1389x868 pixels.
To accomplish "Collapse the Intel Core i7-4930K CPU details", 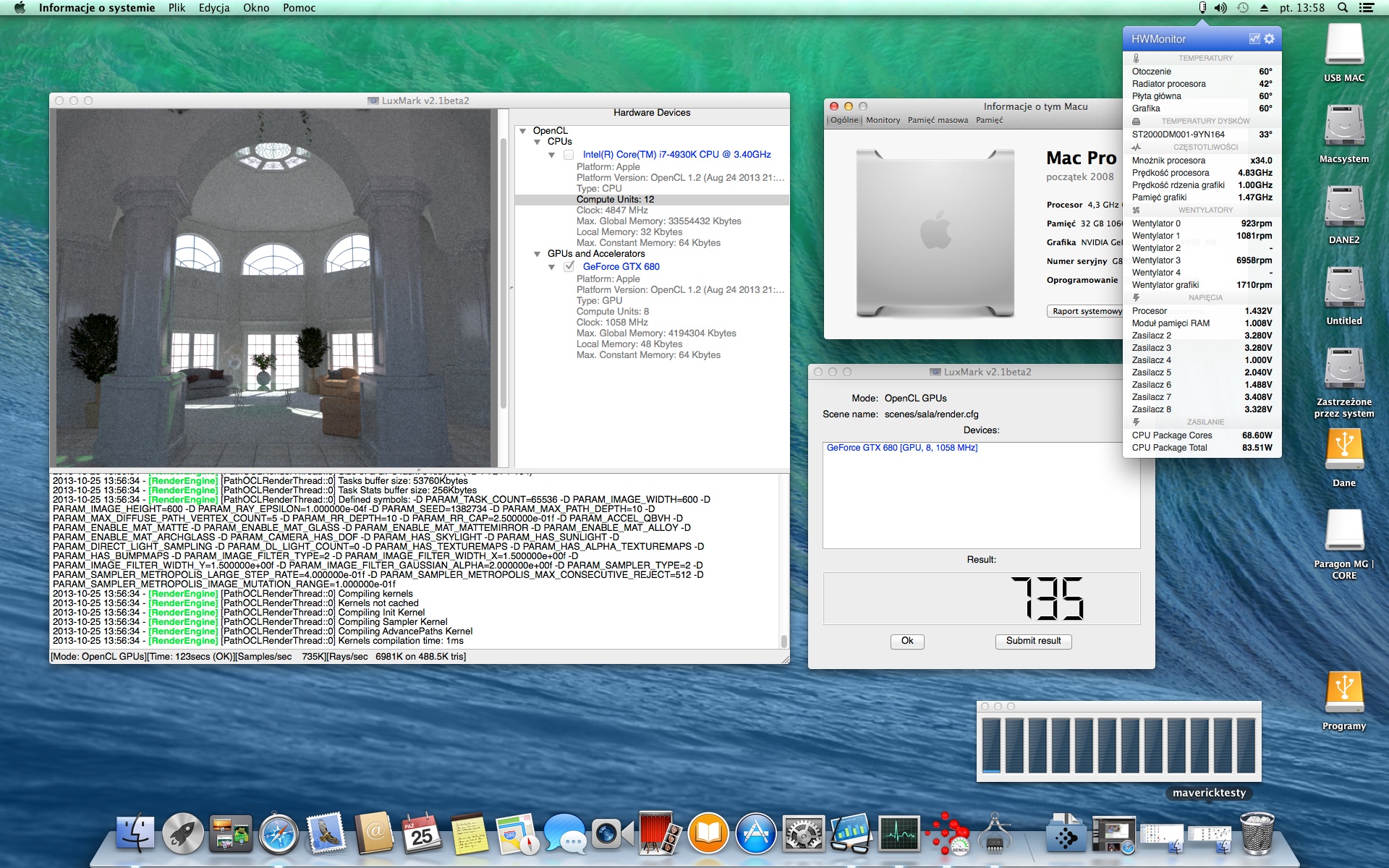I will click(551, 155).
